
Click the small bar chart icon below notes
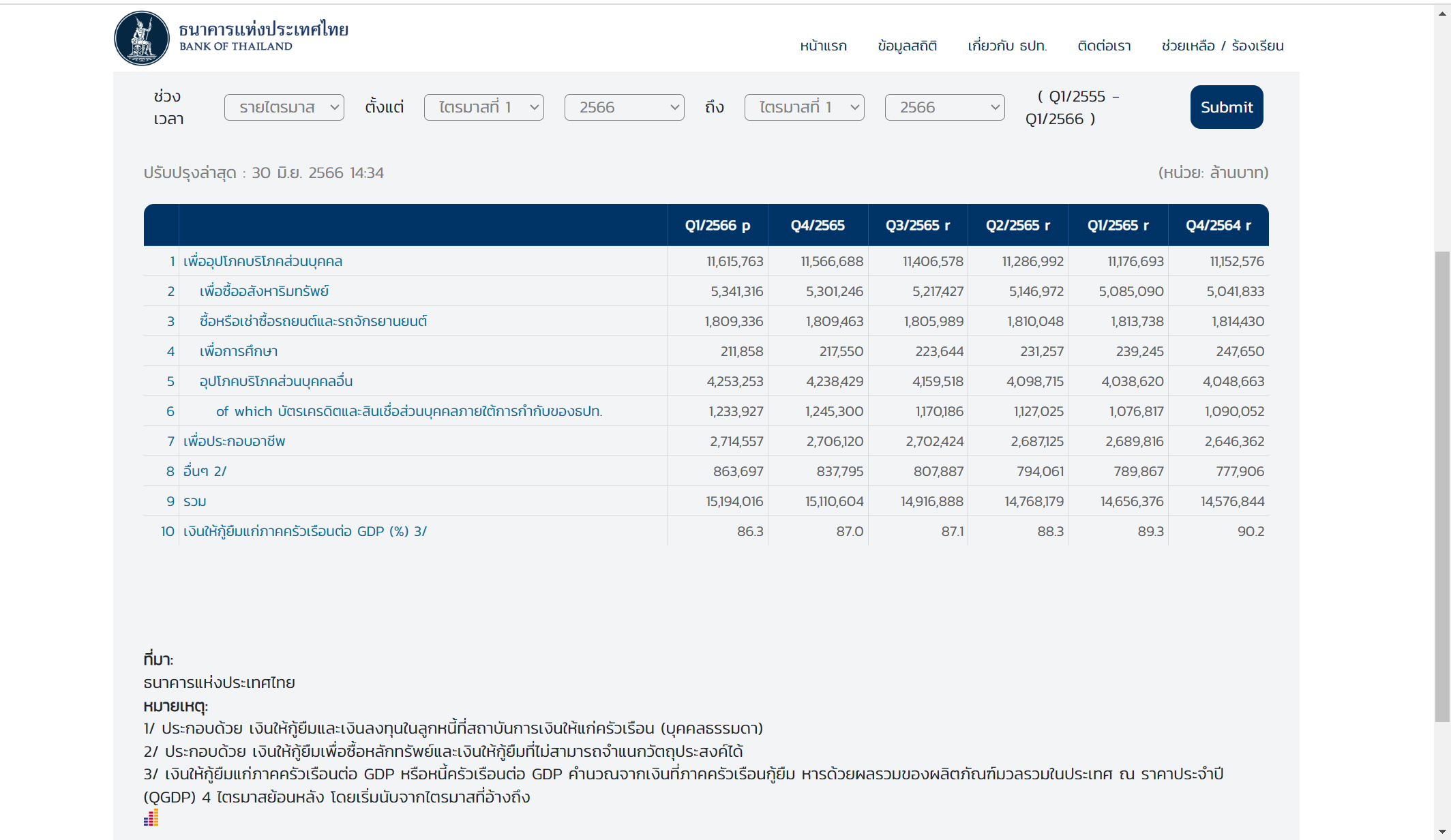coord(151,817)
